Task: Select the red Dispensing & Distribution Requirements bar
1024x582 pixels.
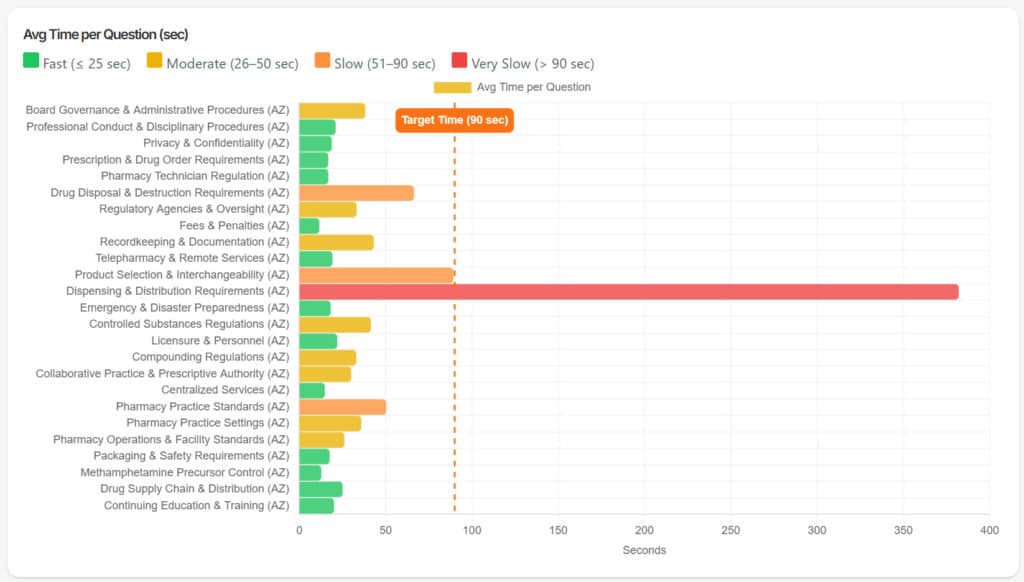Action: point(628,292)
